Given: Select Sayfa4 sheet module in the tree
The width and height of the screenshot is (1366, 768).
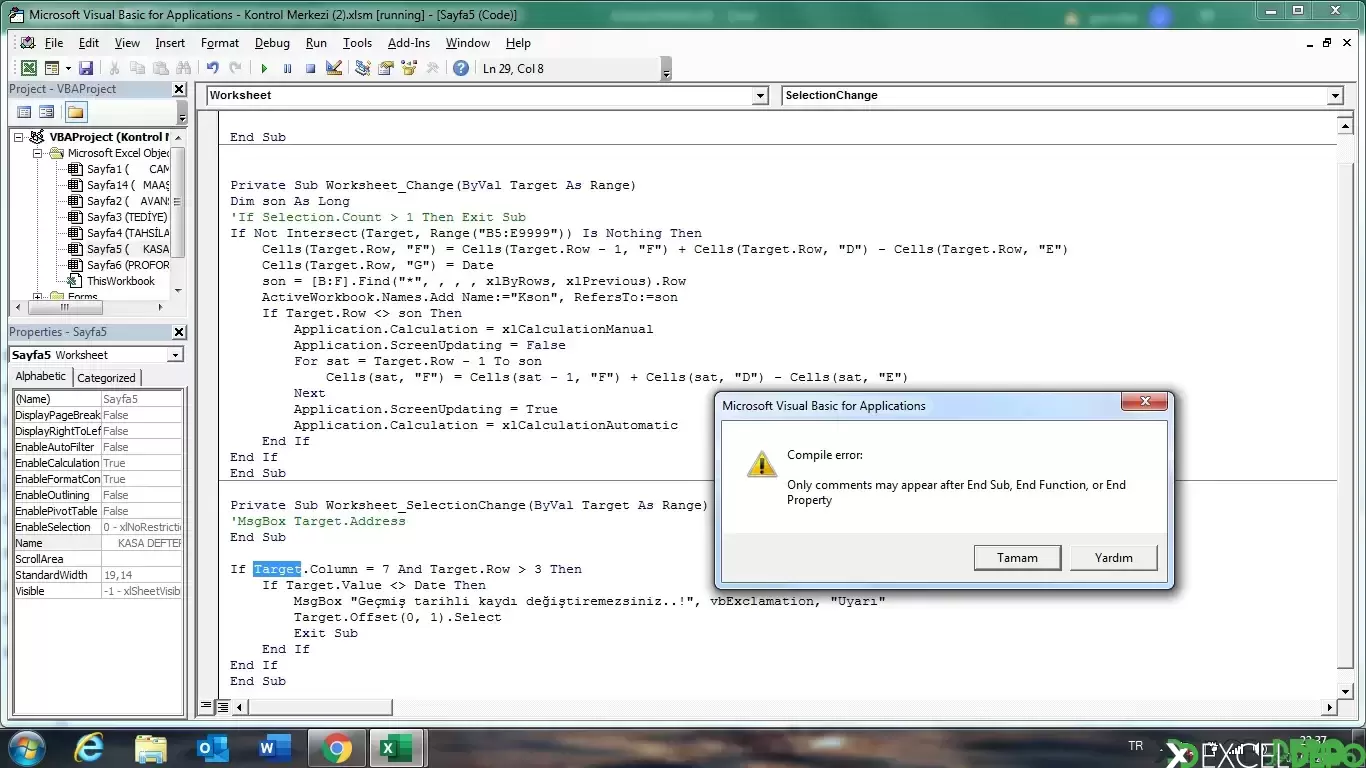Looking at the screenshot, I should (x=118, y=233).
